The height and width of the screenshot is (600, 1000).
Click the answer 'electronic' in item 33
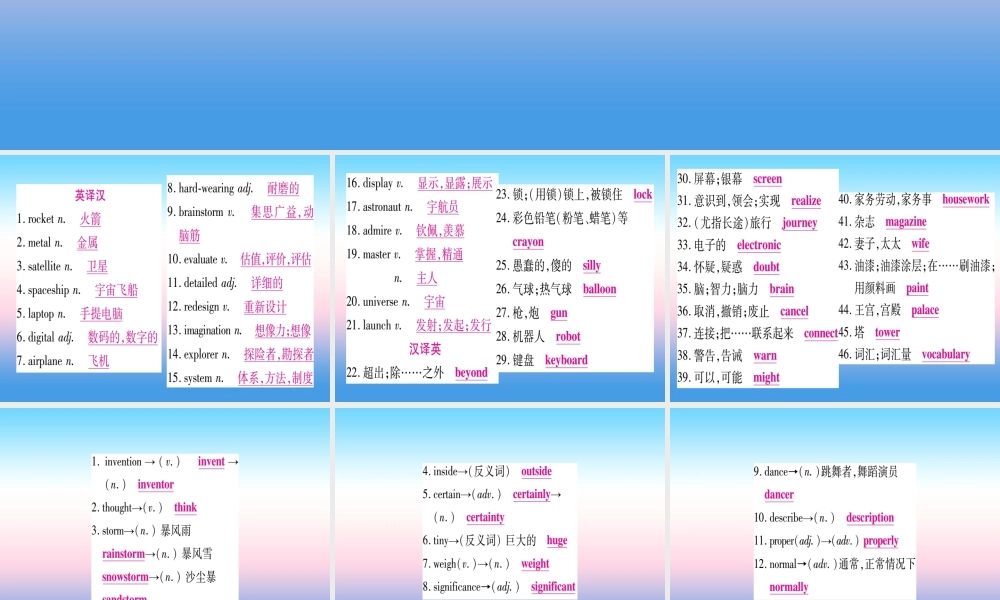759,245
